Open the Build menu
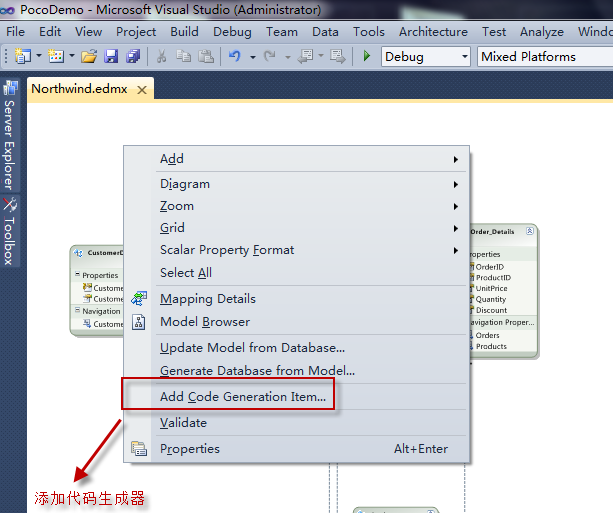This screenshot has width=613, height=513. 185,32
